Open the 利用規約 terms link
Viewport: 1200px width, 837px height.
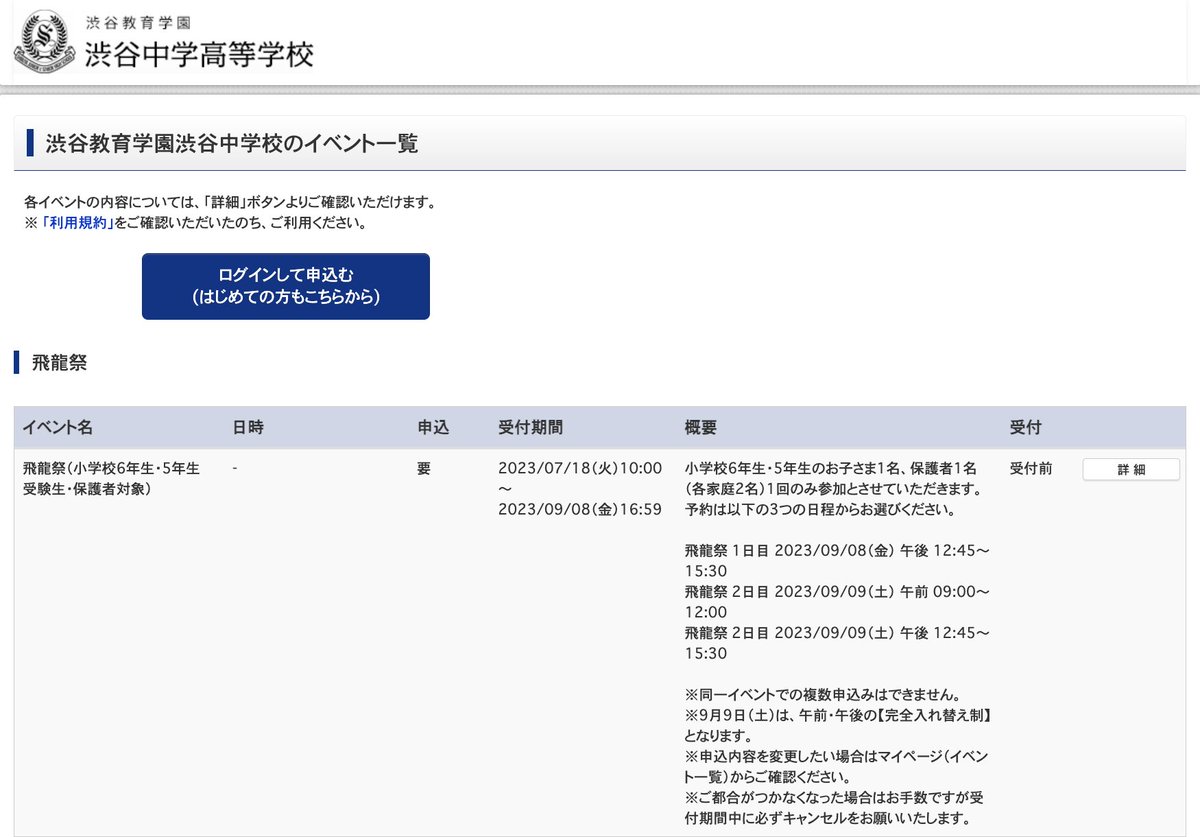tap(78, 223)
